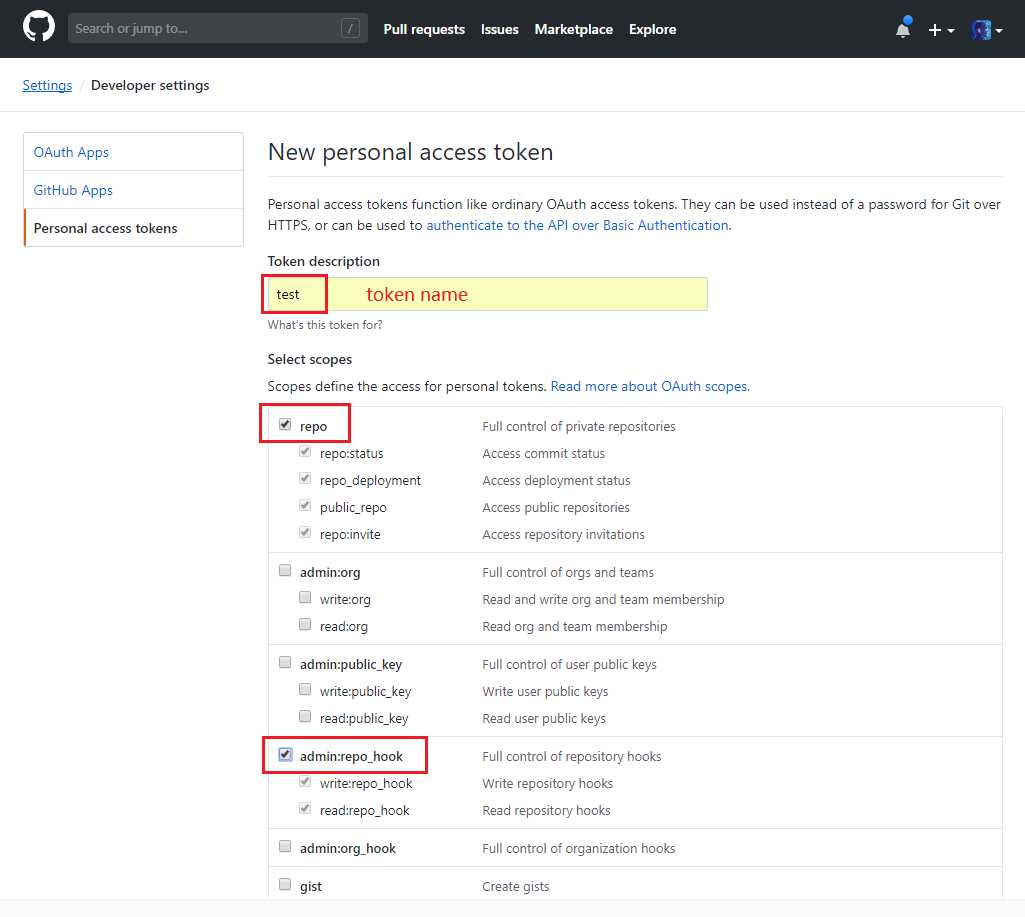Image resolution: width=1025 pixels, height=917 pixels.
Task: Select Personal access tokens in sidebar
Action: point(133,228)
